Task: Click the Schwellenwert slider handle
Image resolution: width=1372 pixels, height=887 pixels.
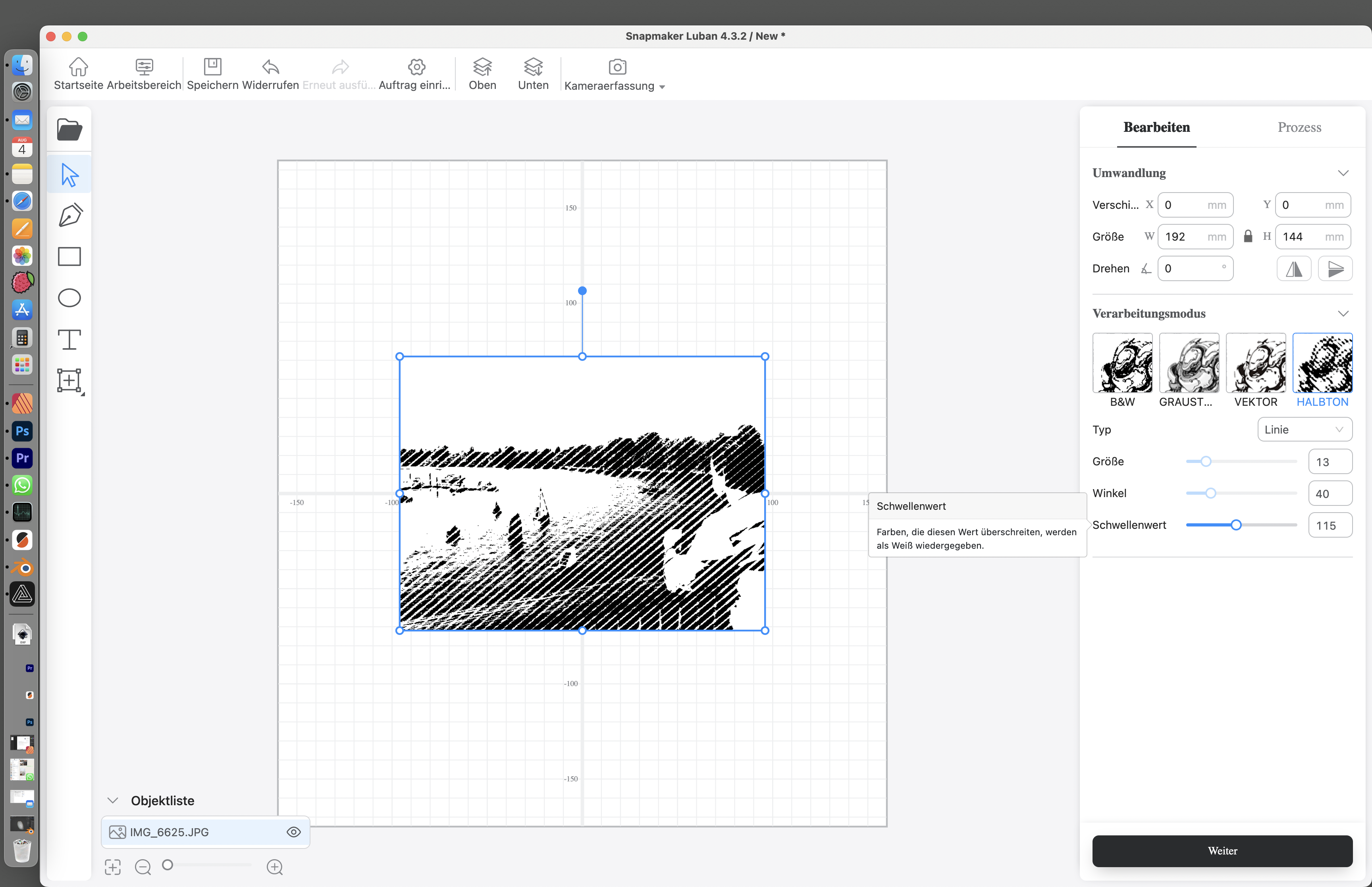Action: (1235, 525)
